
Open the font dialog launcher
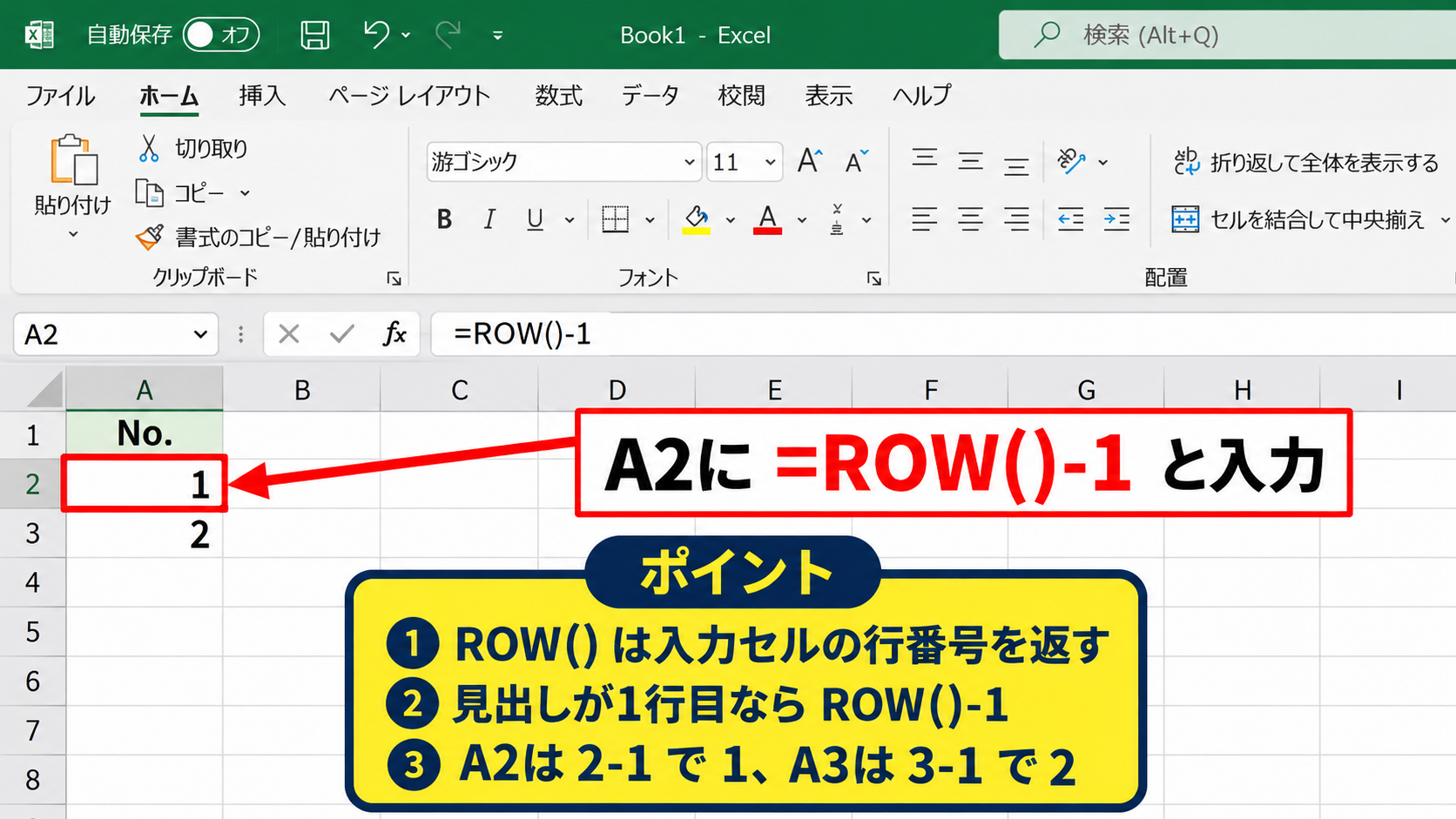point(873,279)
